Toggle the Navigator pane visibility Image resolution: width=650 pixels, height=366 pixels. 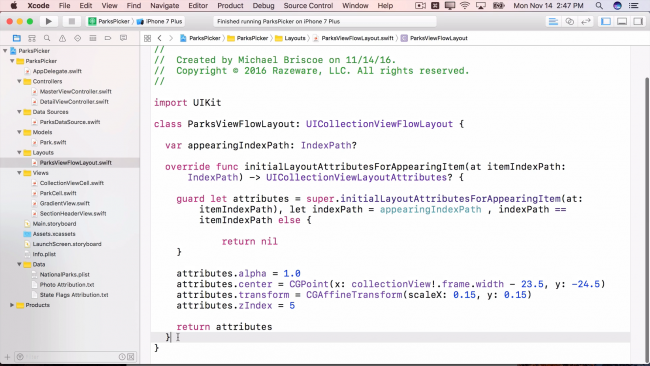[x=606, y=21]
